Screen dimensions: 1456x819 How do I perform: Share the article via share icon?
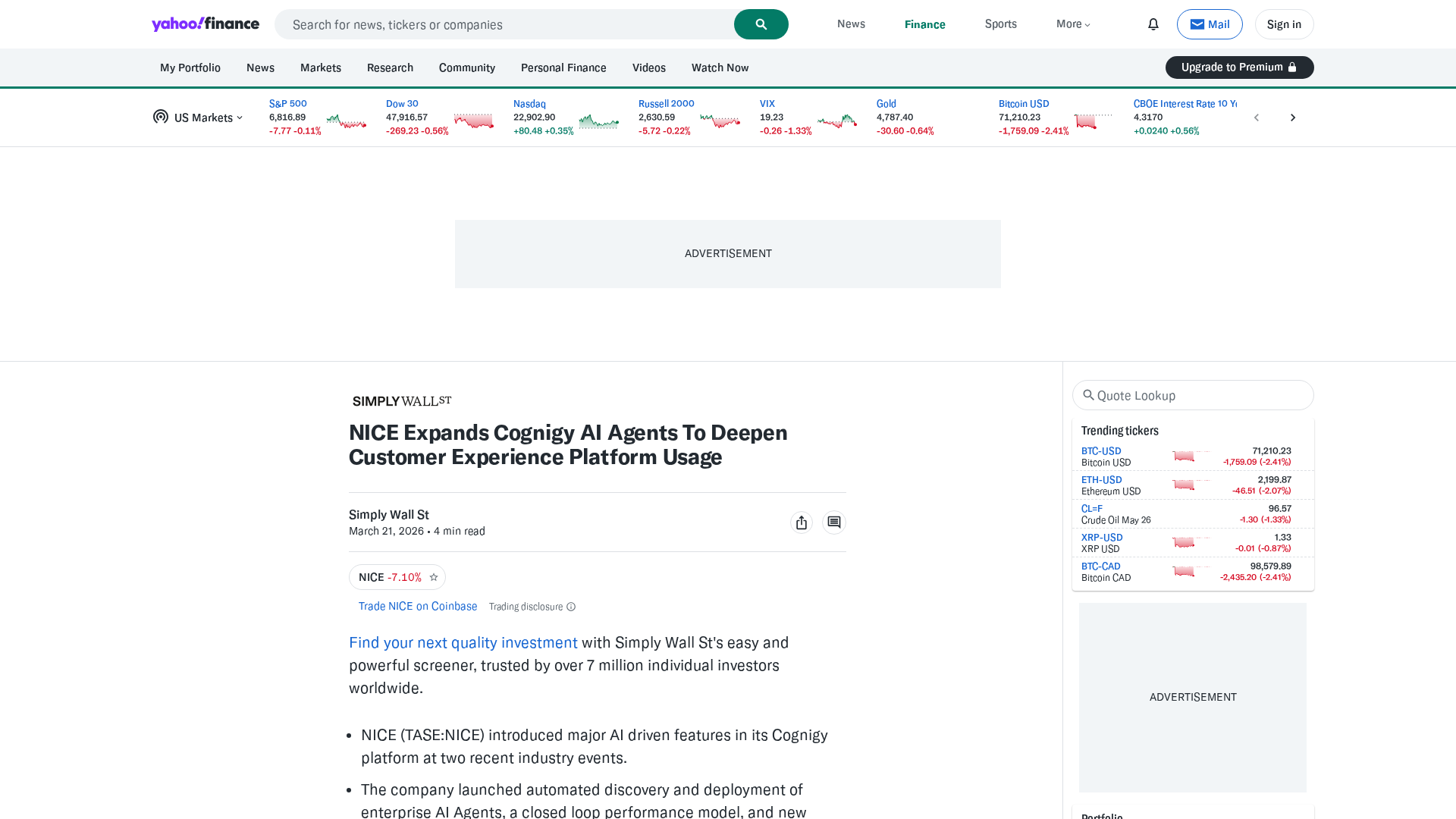801,522
